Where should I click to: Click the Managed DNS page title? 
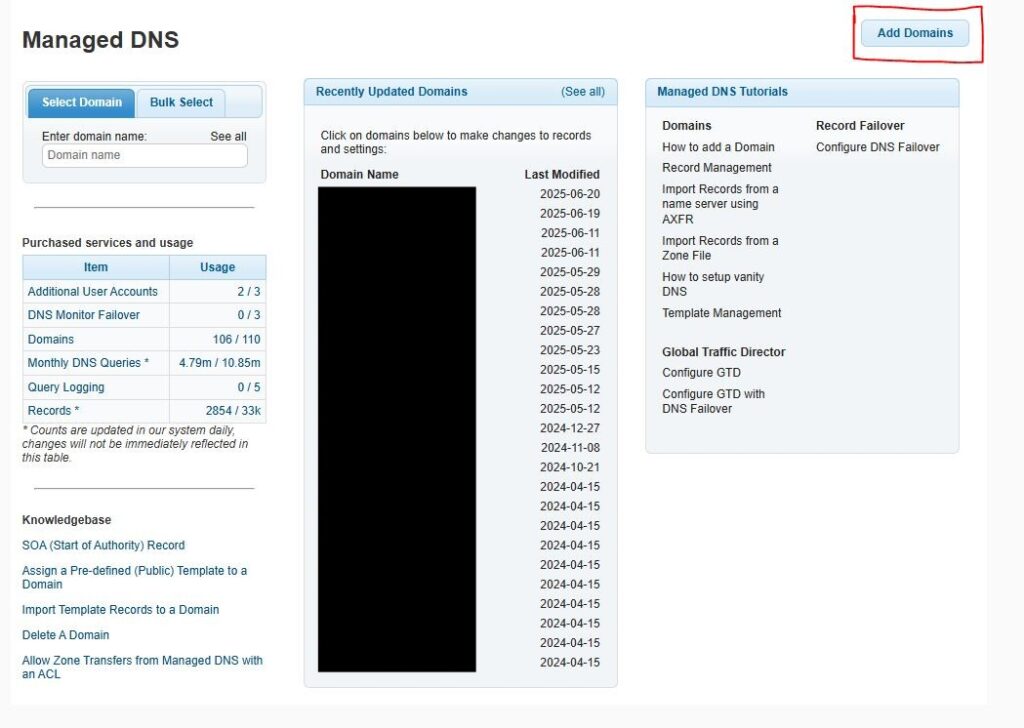point(101,40)
